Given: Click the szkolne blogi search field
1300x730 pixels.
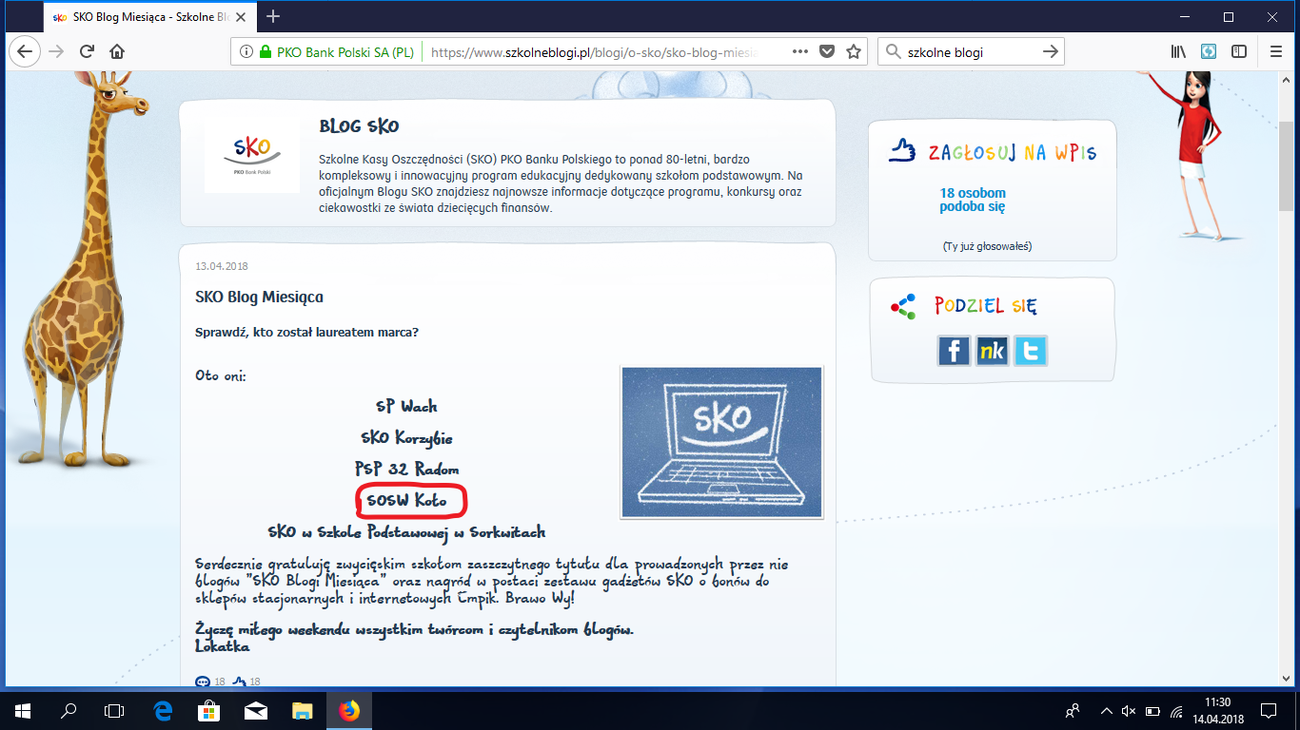Looking at the screenshot, I should pyautogui.click(x=970, y=52).
